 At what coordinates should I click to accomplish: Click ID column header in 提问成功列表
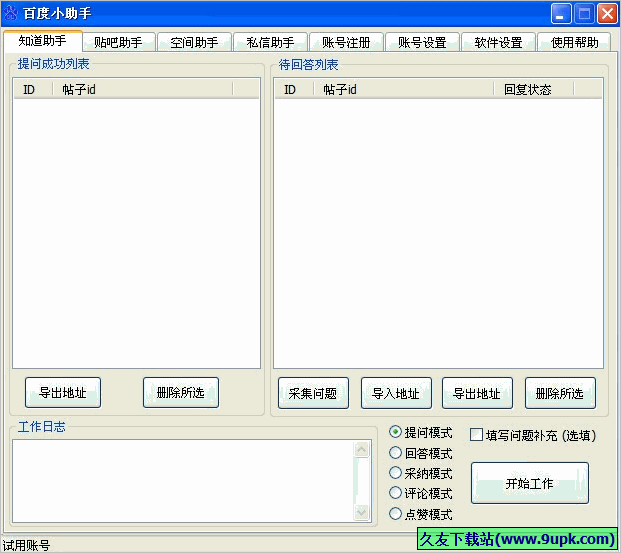point(33,89)
